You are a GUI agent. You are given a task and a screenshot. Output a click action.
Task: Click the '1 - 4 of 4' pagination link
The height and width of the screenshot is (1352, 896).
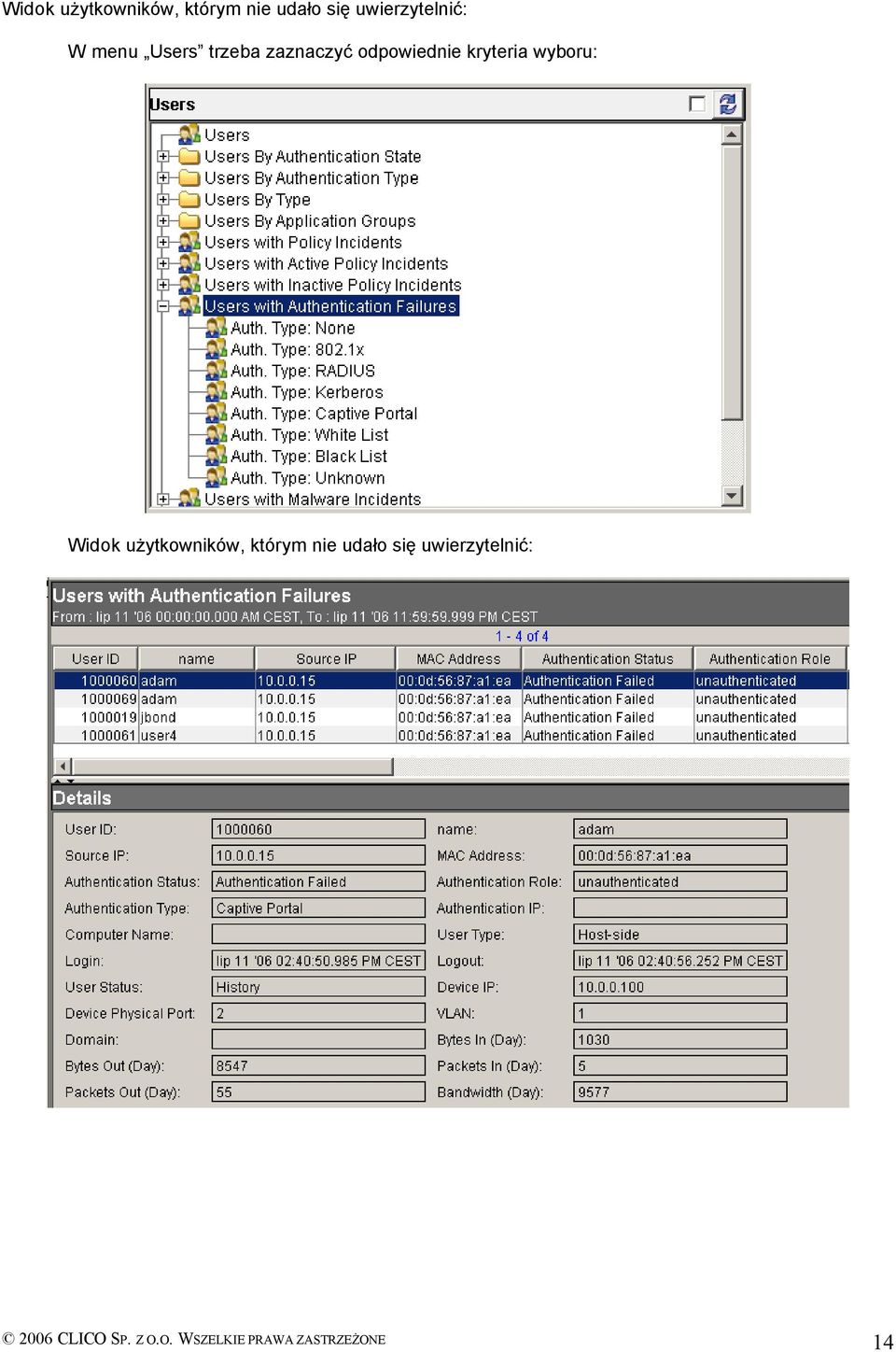522,636
